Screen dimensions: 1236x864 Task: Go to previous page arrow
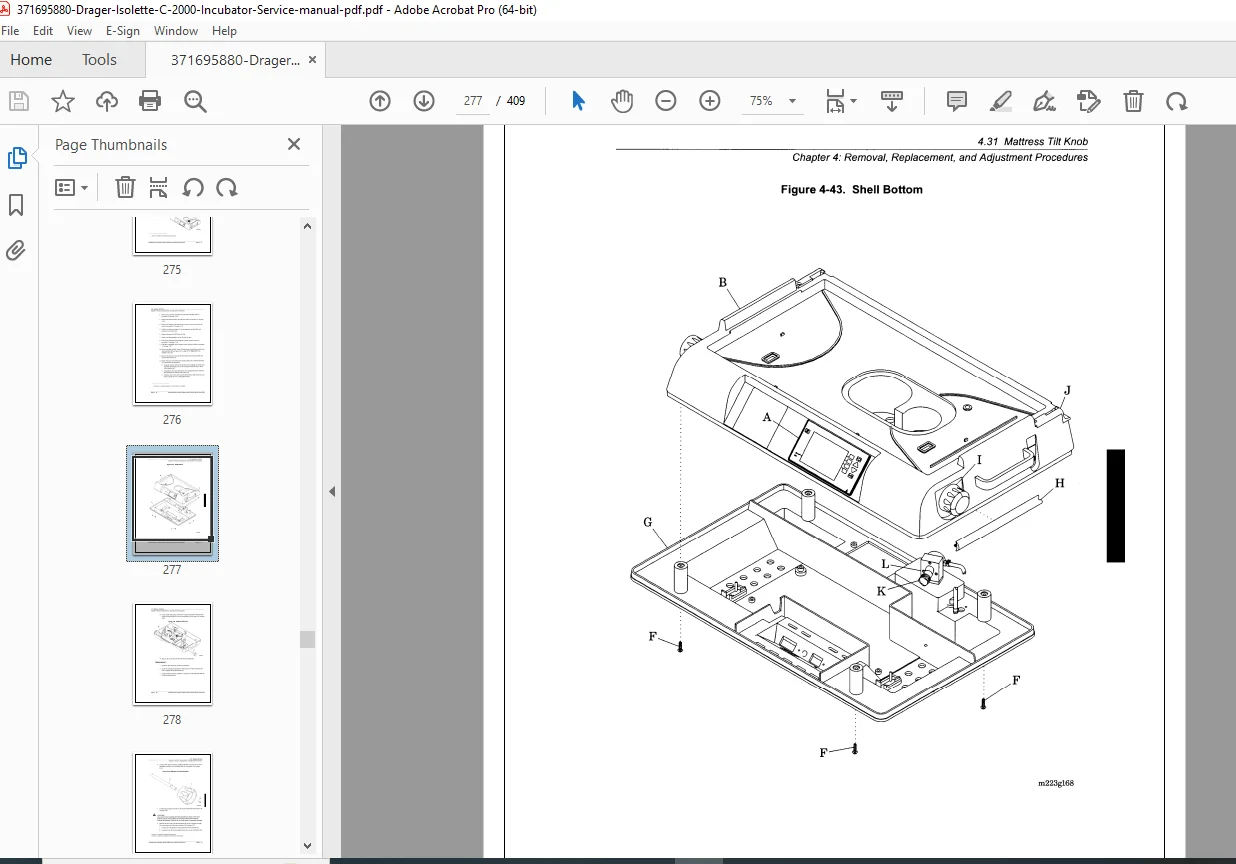[x=380, y=101]
